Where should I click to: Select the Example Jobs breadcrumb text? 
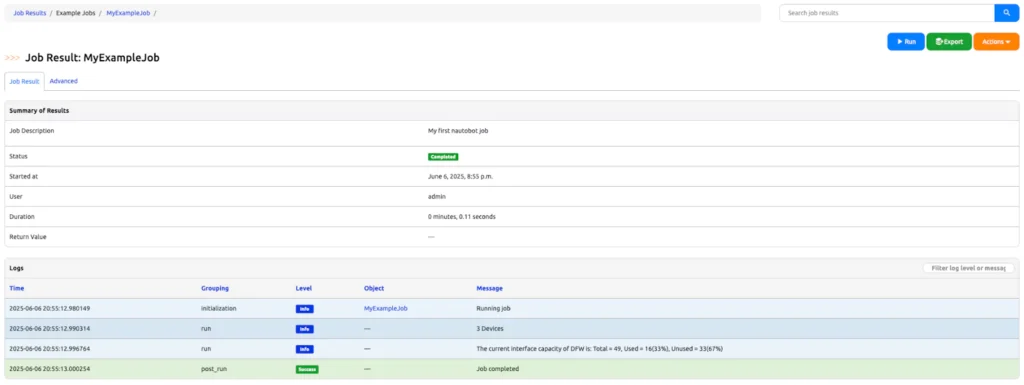(76, 12)
